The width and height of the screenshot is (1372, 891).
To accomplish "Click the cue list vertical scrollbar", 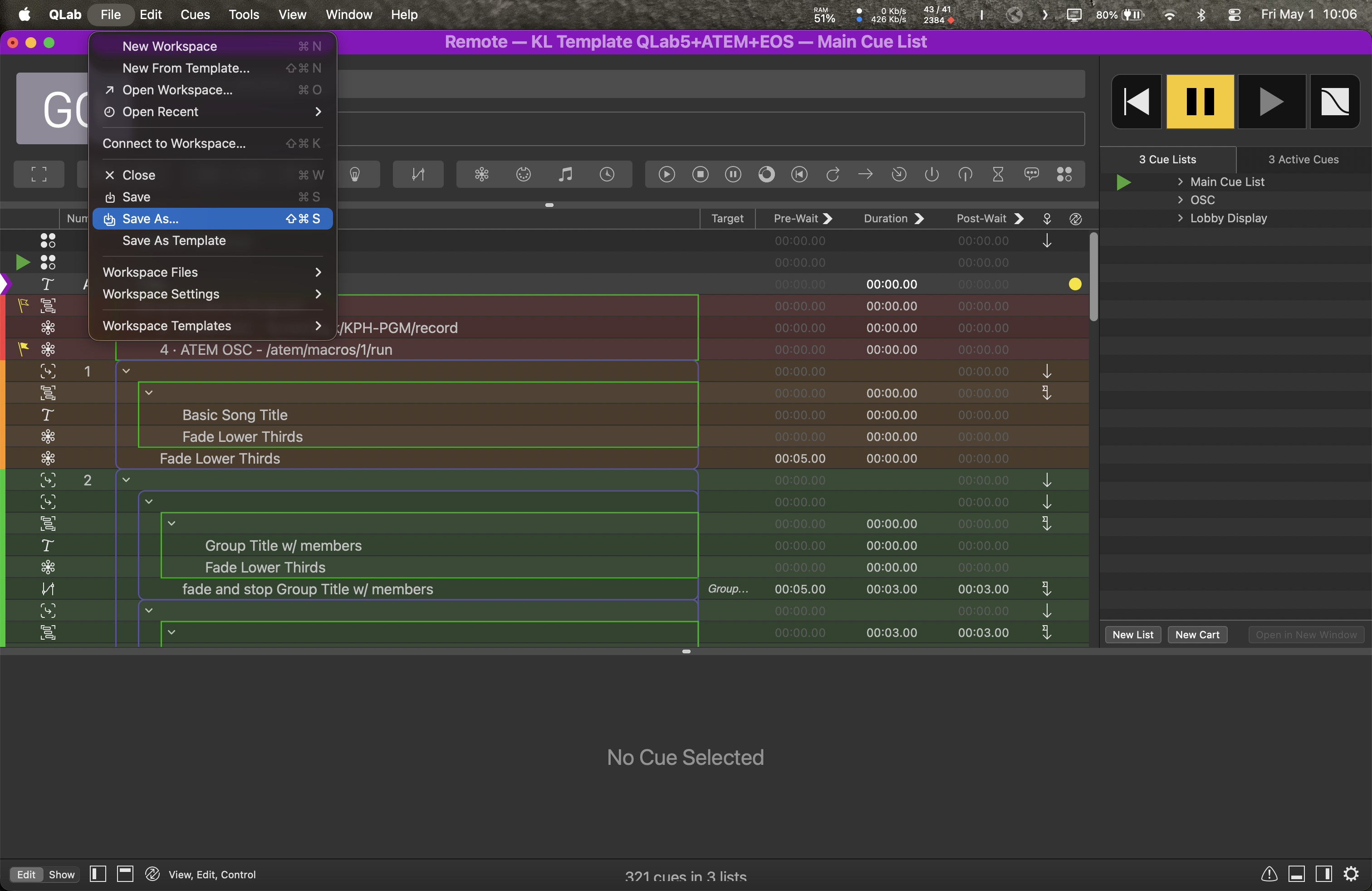I will pos(1093,277).
